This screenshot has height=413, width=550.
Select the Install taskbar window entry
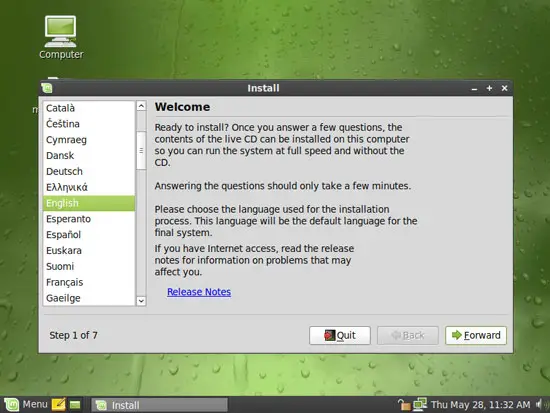point(159,405)
